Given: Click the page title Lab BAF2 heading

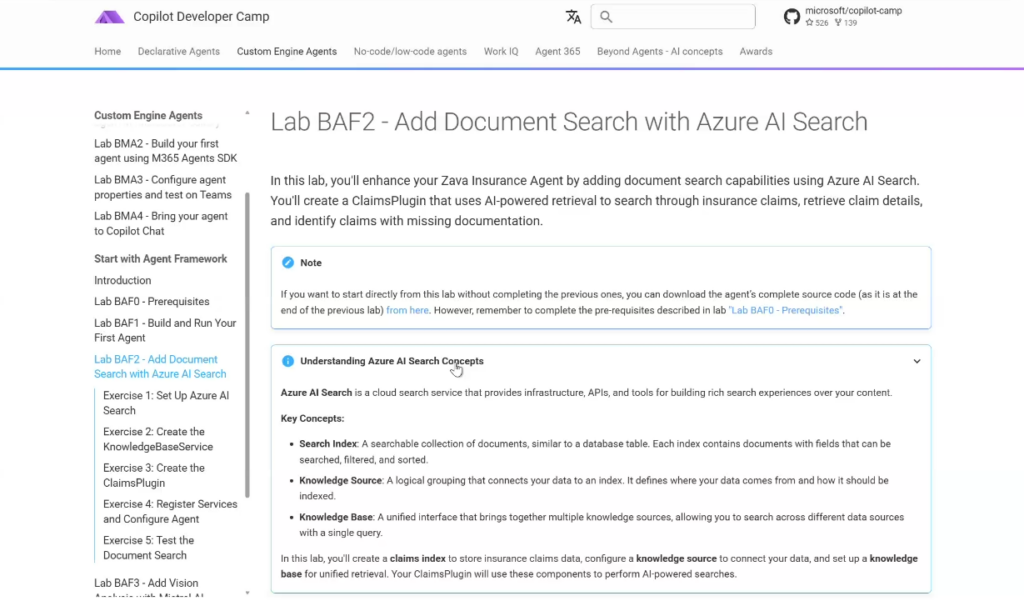Looking at the screenshot, I should coord(569,122).
